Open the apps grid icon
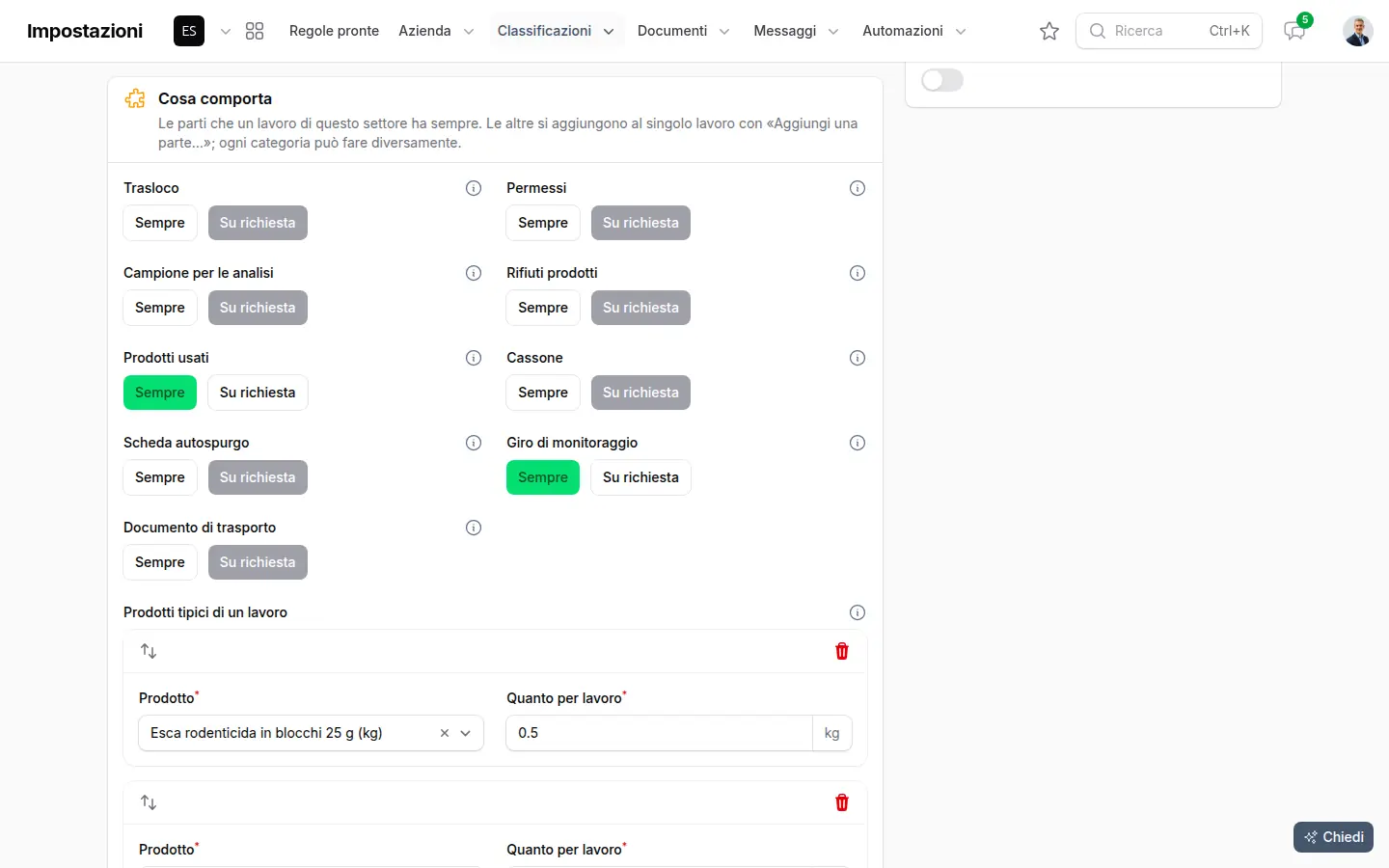 click(255, 31)
